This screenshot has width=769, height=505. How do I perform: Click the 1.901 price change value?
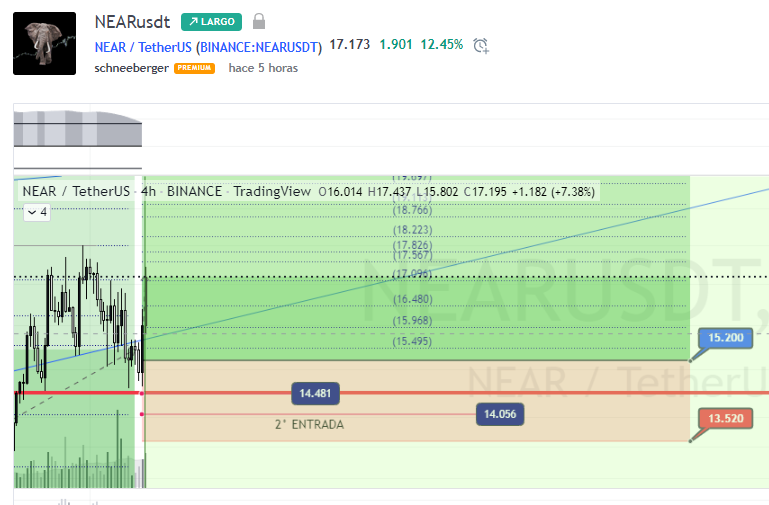(396, 45)
